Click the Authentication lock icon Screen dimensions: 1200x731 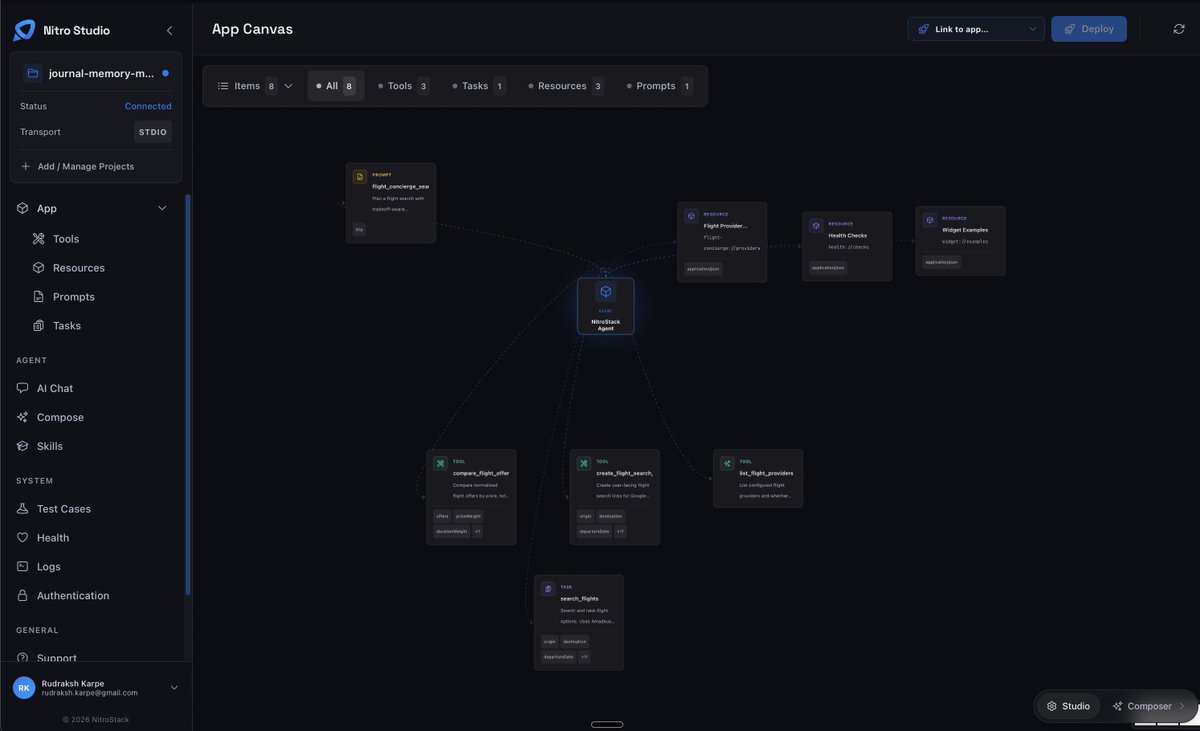tap(23, 596)
